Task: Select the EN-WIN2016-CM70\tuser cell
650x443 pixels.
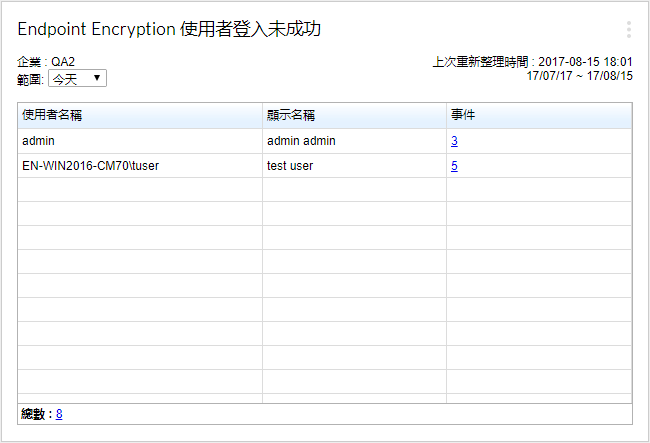Action: (90, 166)
